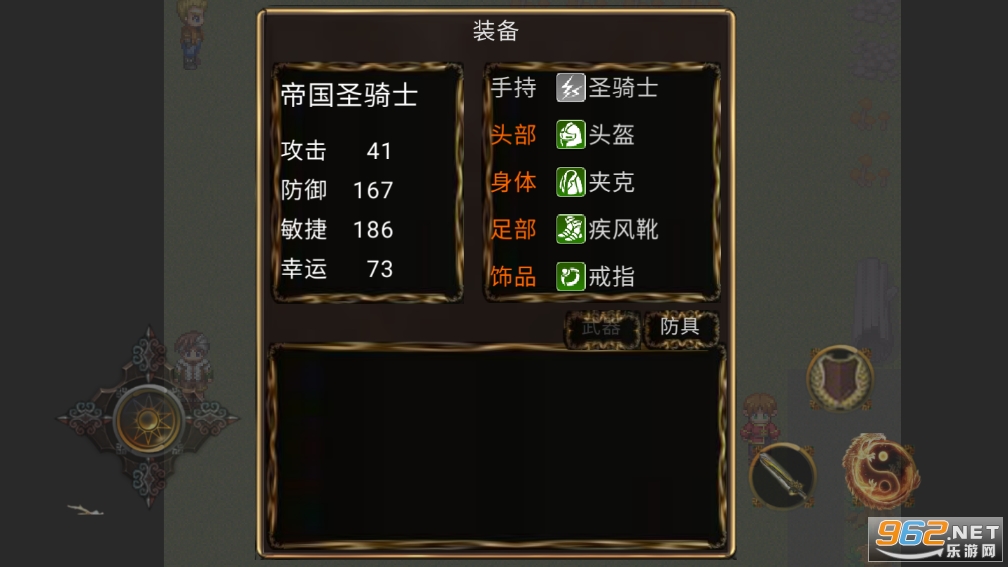Image resolution: width=1008 pixels, height=567 pixels.
Task: Tap the 帝国圣骑士 character name
Action: pos(349,96)
